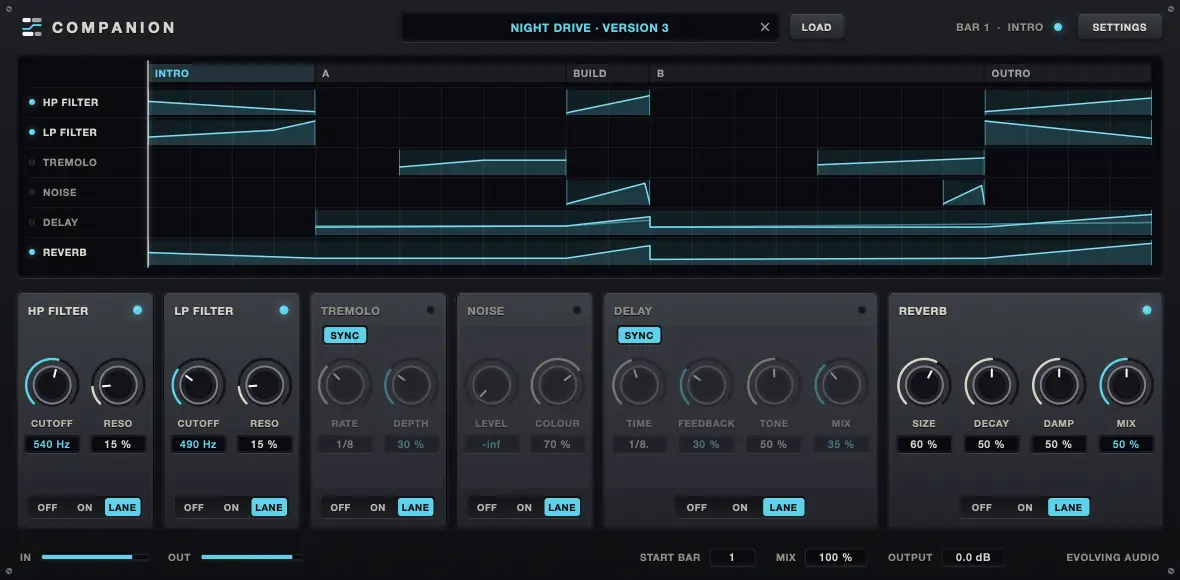The width and height of the screenshot is (1180, 580).
Task: Click the tremolo rate value 1/8
Action: pyautogui.click(x=345, y=445)
